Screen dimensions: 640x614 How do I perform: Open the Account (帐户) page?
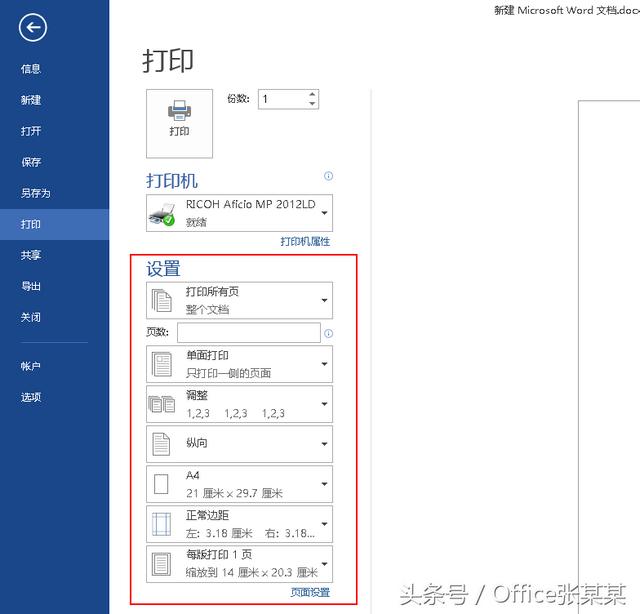[x=31, y=366]
